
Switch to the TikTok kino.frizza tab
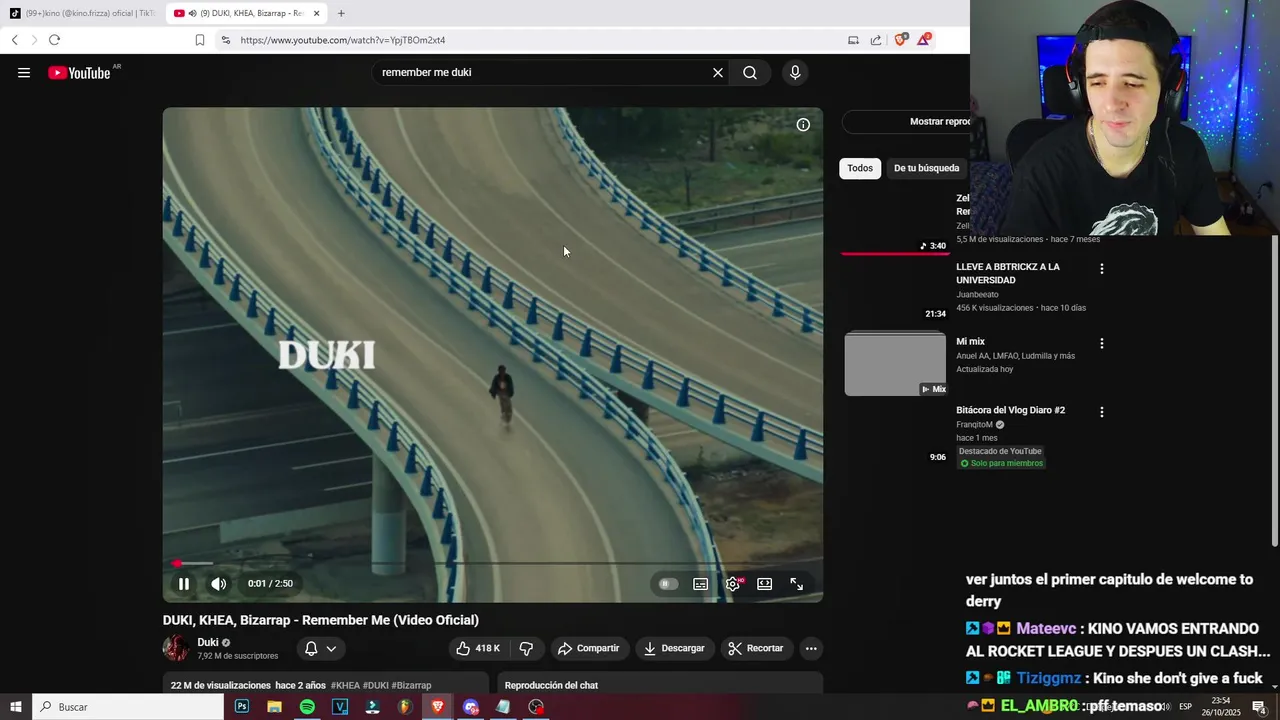coord(82,13)
